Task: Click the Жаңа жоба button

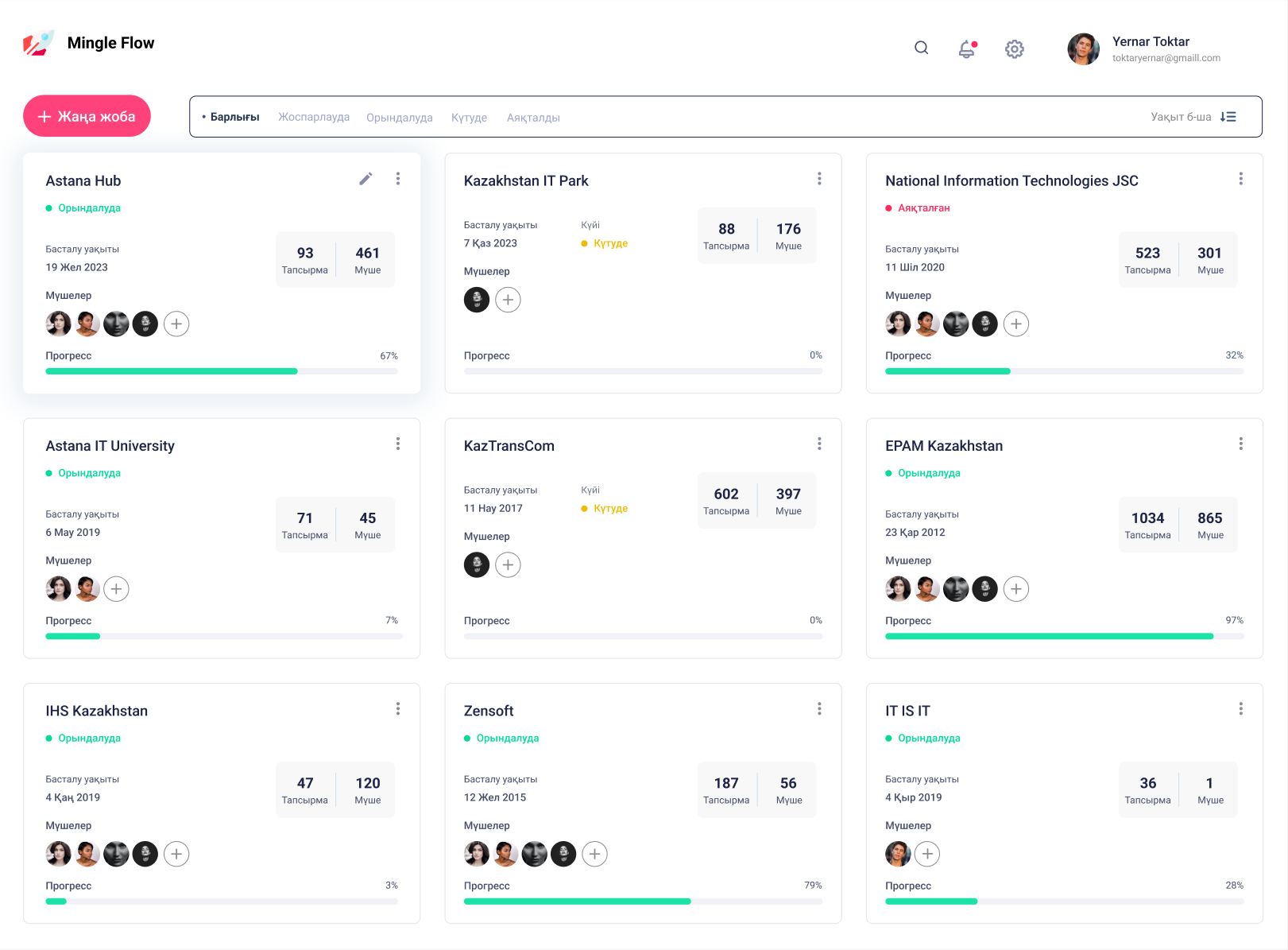Action: pyautogui.click(x=87, y=116)
